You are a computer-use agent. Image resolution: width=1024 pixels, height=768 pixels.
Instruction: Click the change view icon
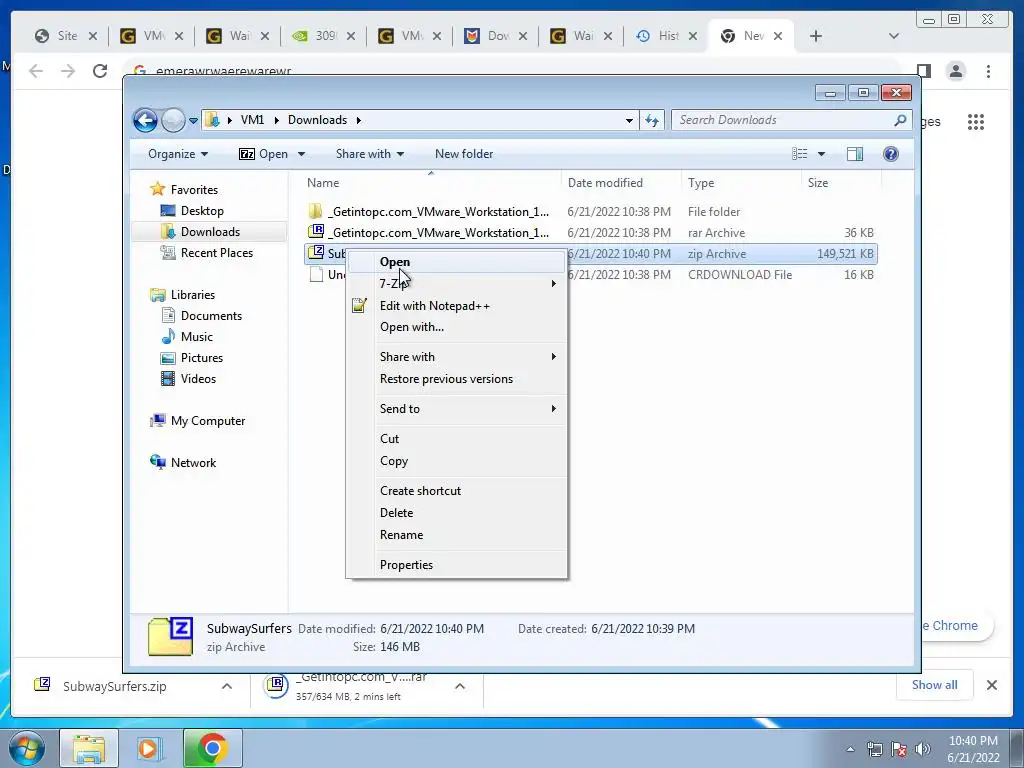pos(799,154)
